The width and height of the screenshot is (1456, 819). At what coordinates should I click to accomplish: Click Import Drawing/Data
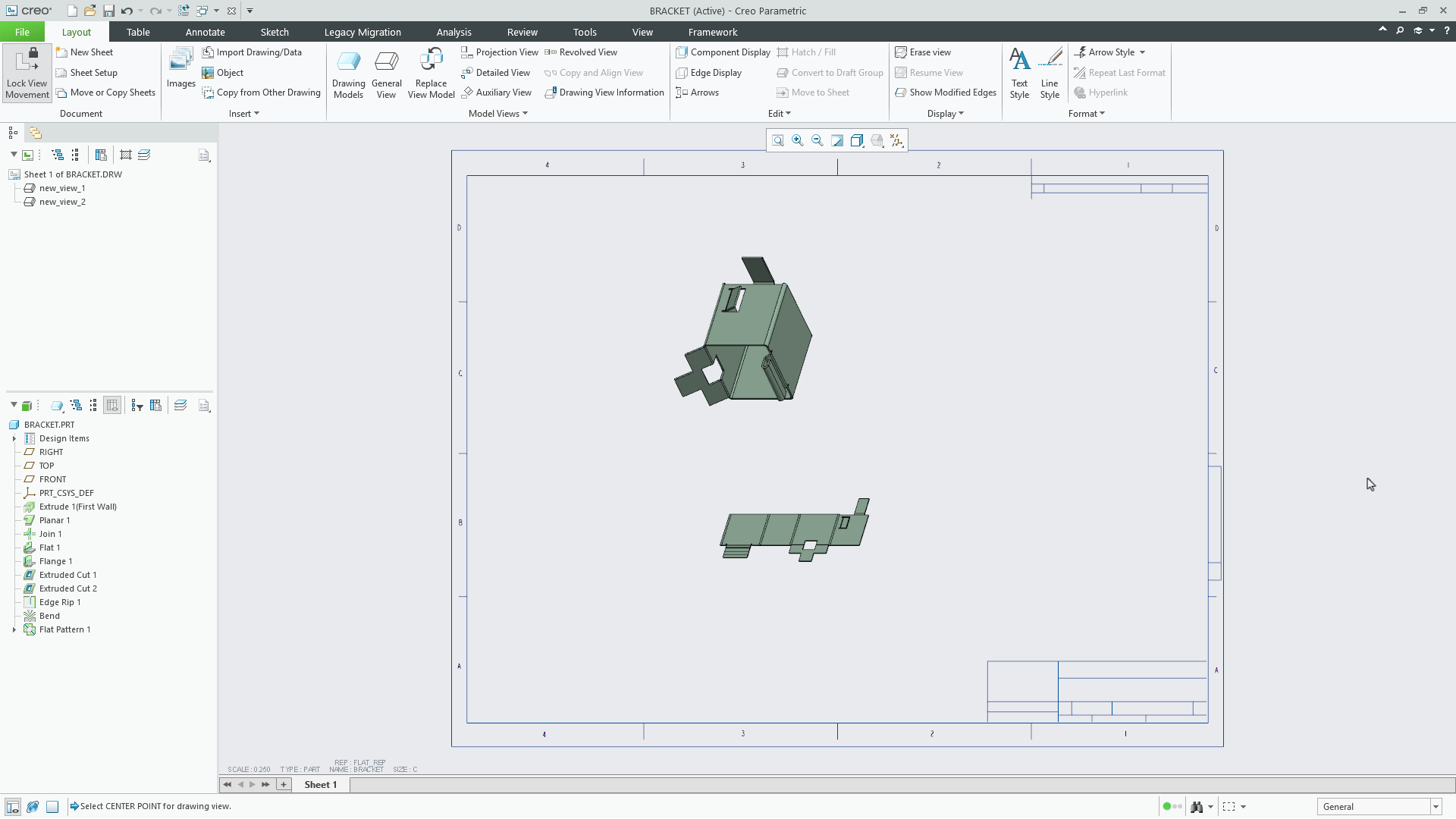(252, 52)
